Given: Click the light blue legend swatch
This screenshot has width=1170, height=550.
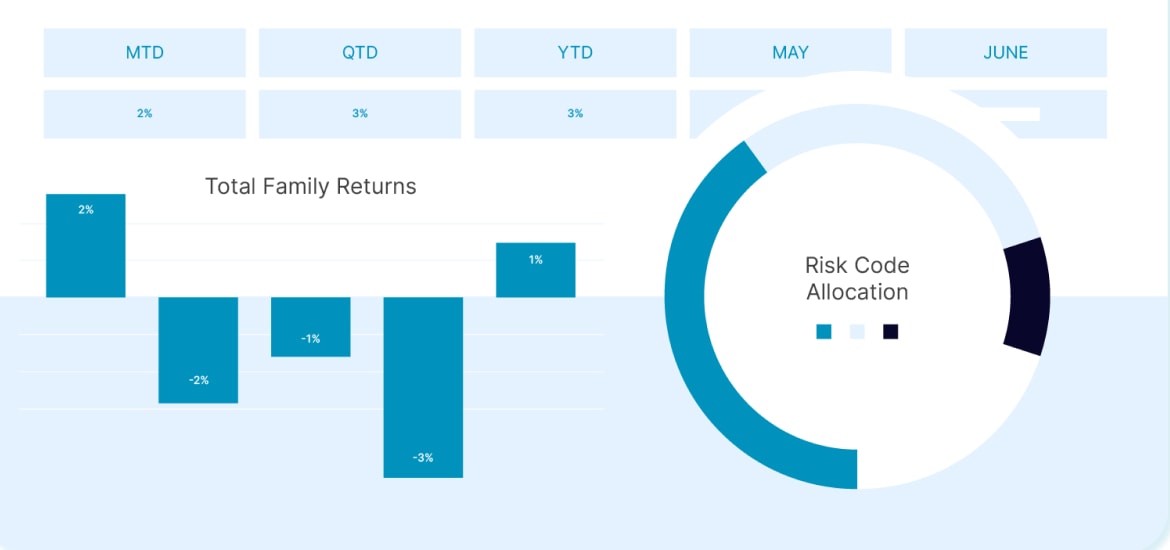Looking at the screenshot, I should (857, 331).
